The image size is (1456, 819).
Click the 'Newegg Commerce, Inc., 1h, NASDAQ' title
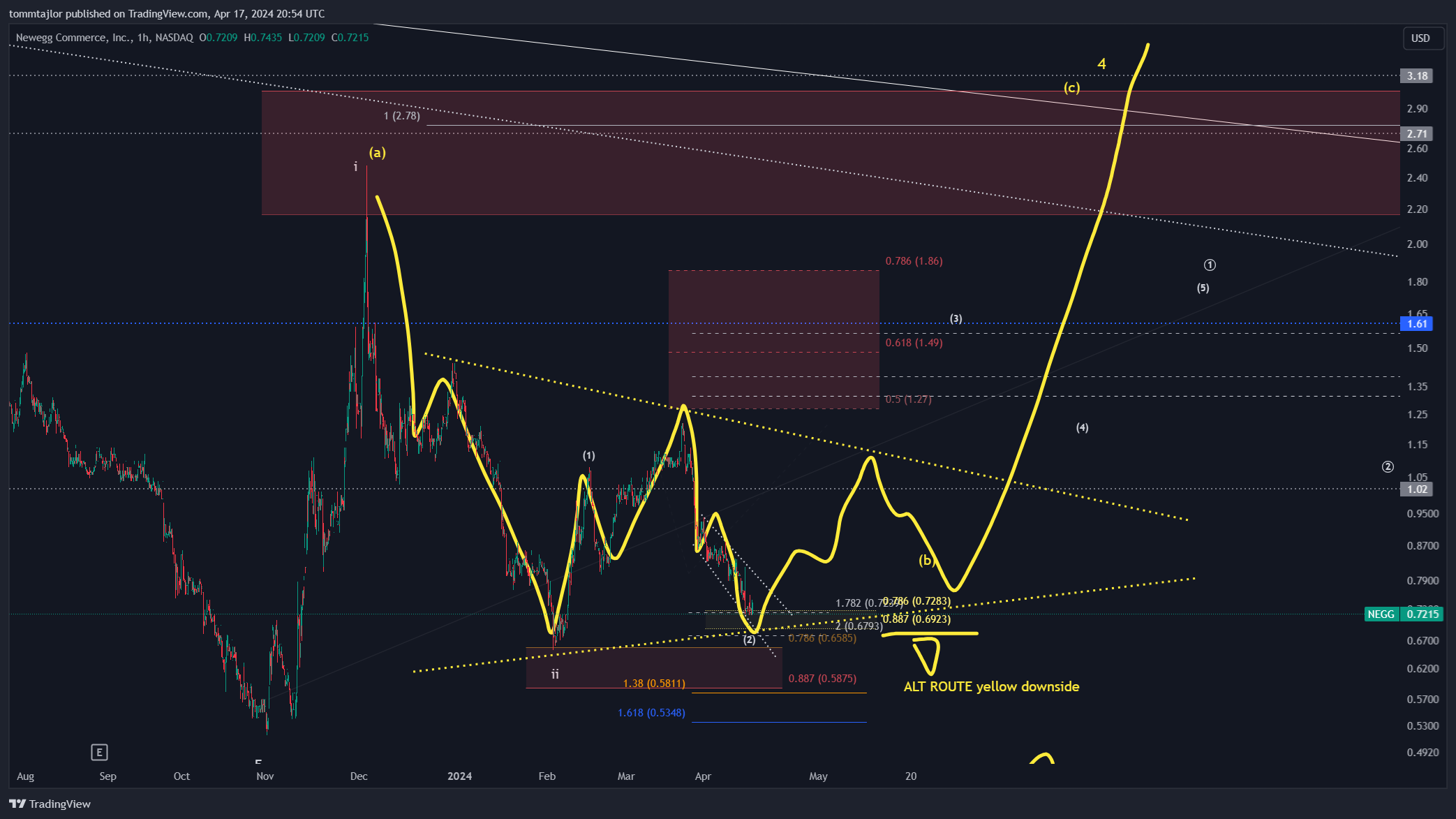pos(105,38)
